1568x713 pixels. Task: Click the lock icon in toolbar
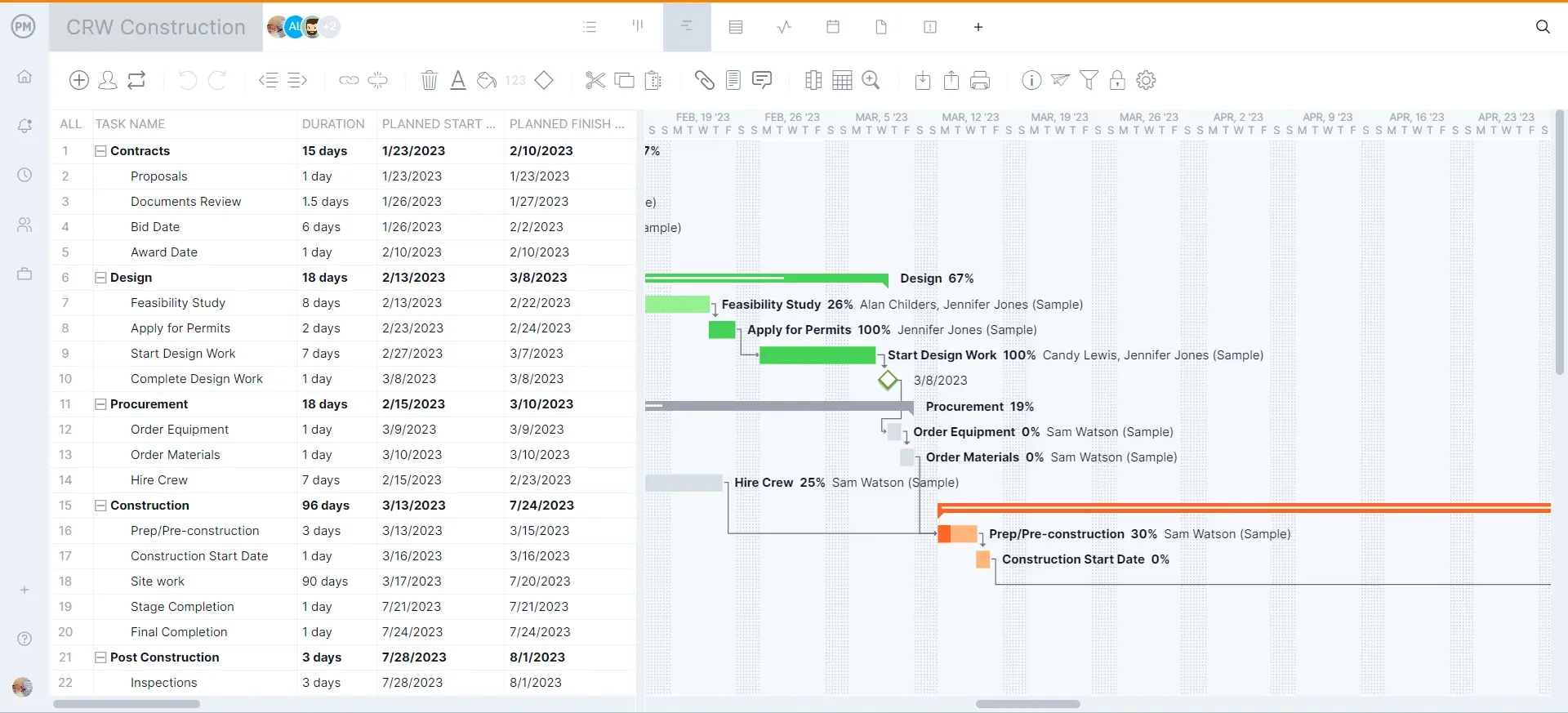tap(1117, 80)
